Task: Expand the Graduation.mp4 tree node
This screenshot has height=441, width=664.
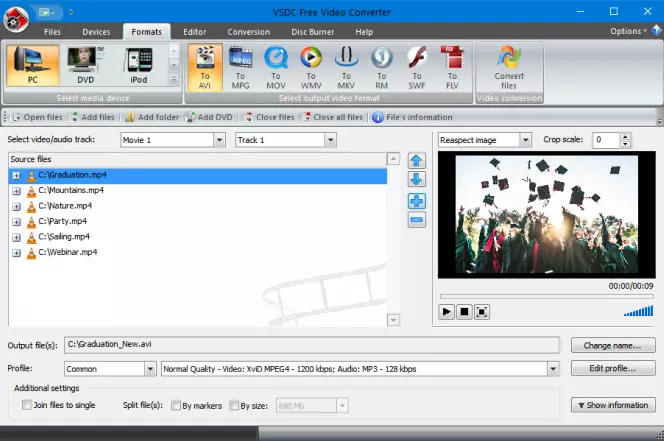Action: [17, 176]
